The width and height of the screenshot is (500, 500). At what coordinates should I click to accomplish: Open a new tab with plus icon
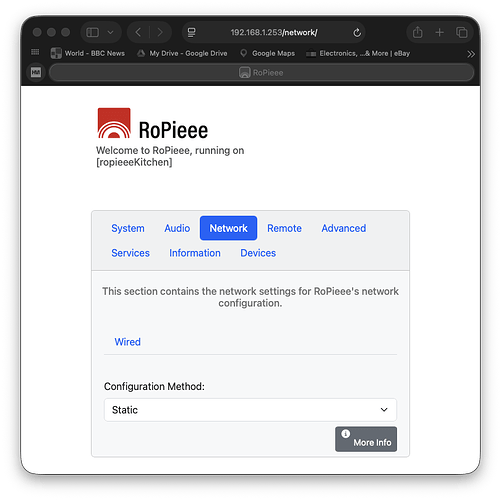[439, 32]
